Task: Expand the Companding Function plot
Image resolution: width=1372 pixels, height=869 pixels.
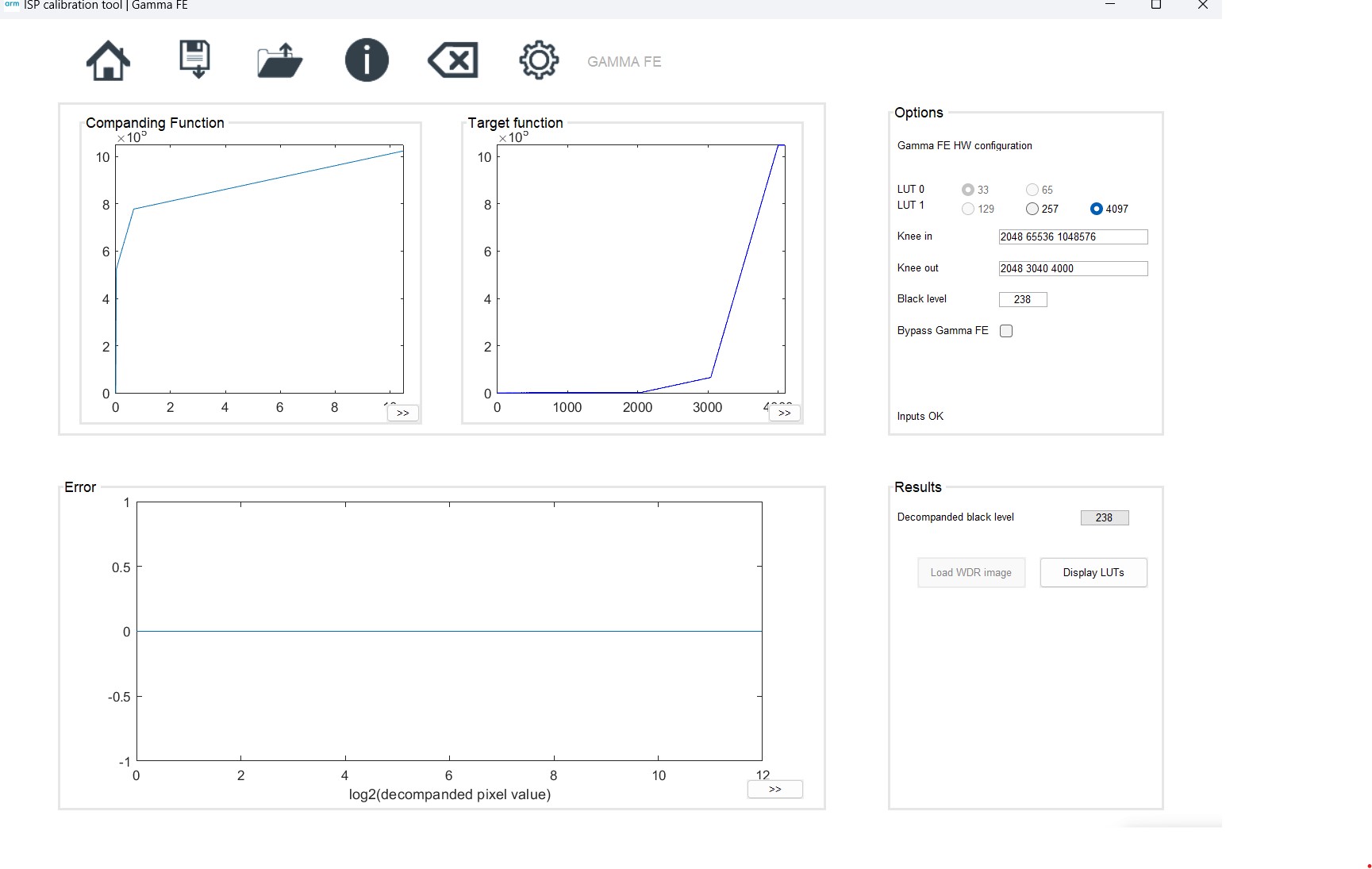Action: tap(403, 413)
